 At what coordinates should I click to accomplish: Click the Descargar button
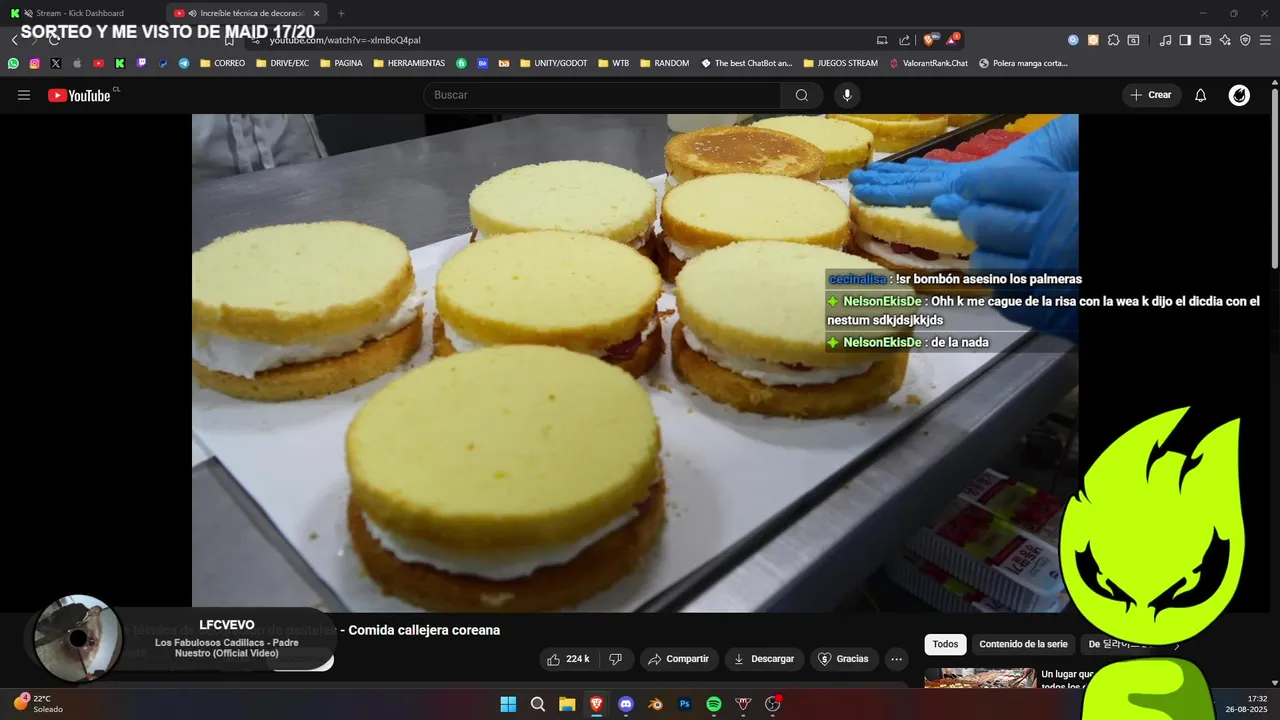coord(764,659)
